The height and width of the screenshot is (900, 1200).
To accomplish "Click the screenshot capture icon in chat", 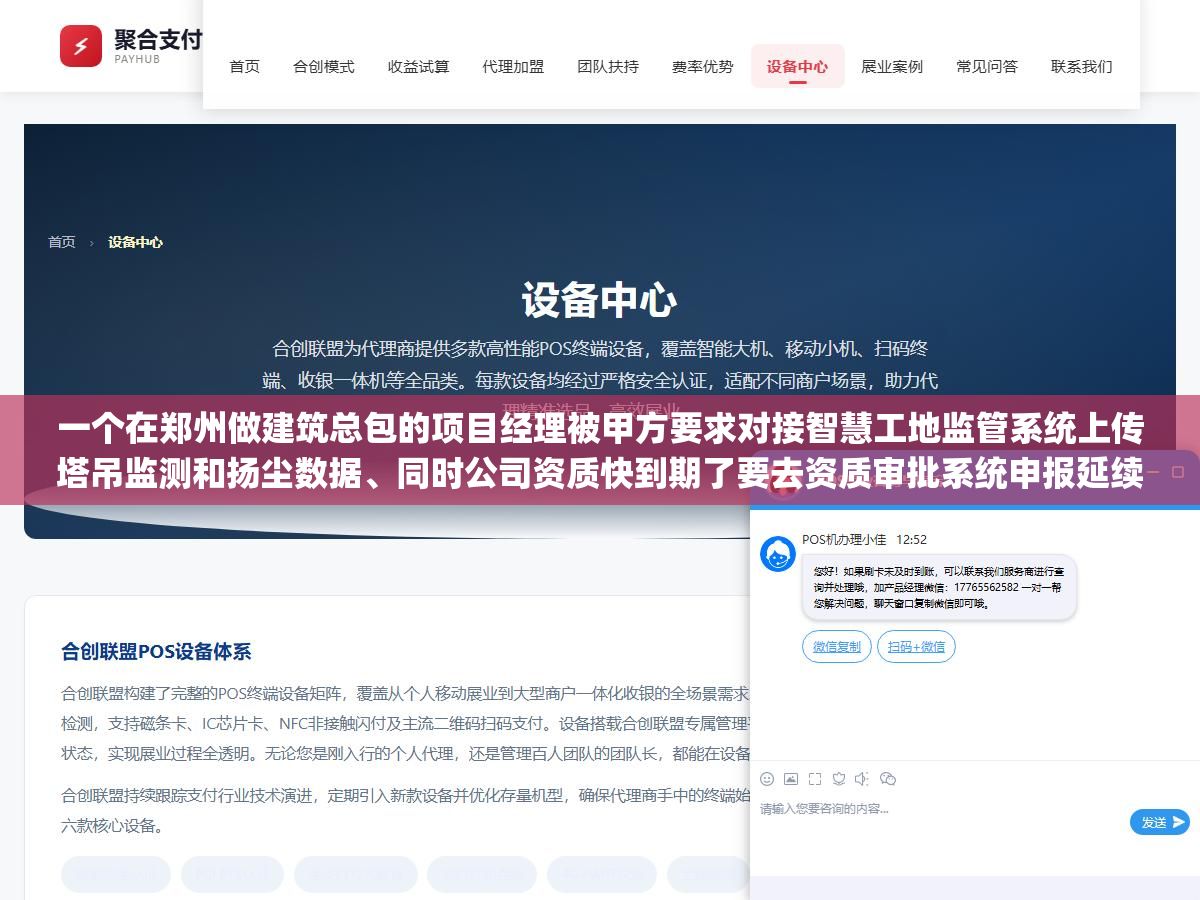I will (815, 779).
